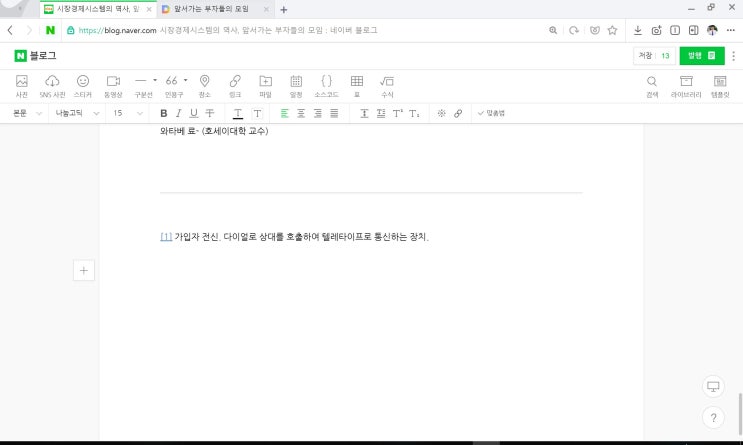Insert a link card with 링크 icon

(x=235, y=86)
